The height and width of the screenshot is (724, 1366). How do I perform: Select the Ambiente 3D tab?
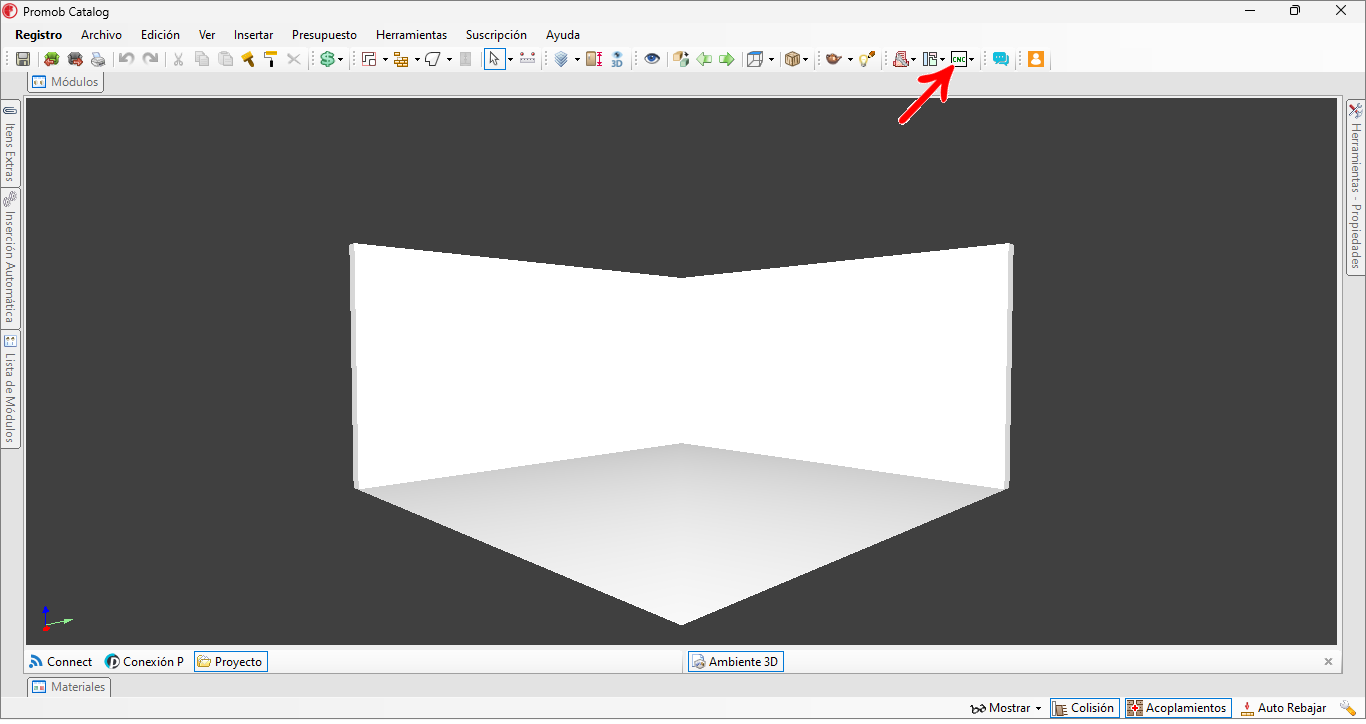tap(735, 661)
